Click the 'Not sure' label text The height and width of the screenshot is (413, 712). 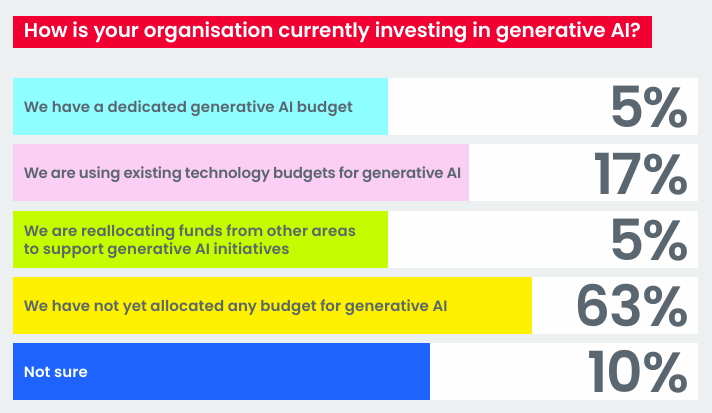click(x=55, y=372)
